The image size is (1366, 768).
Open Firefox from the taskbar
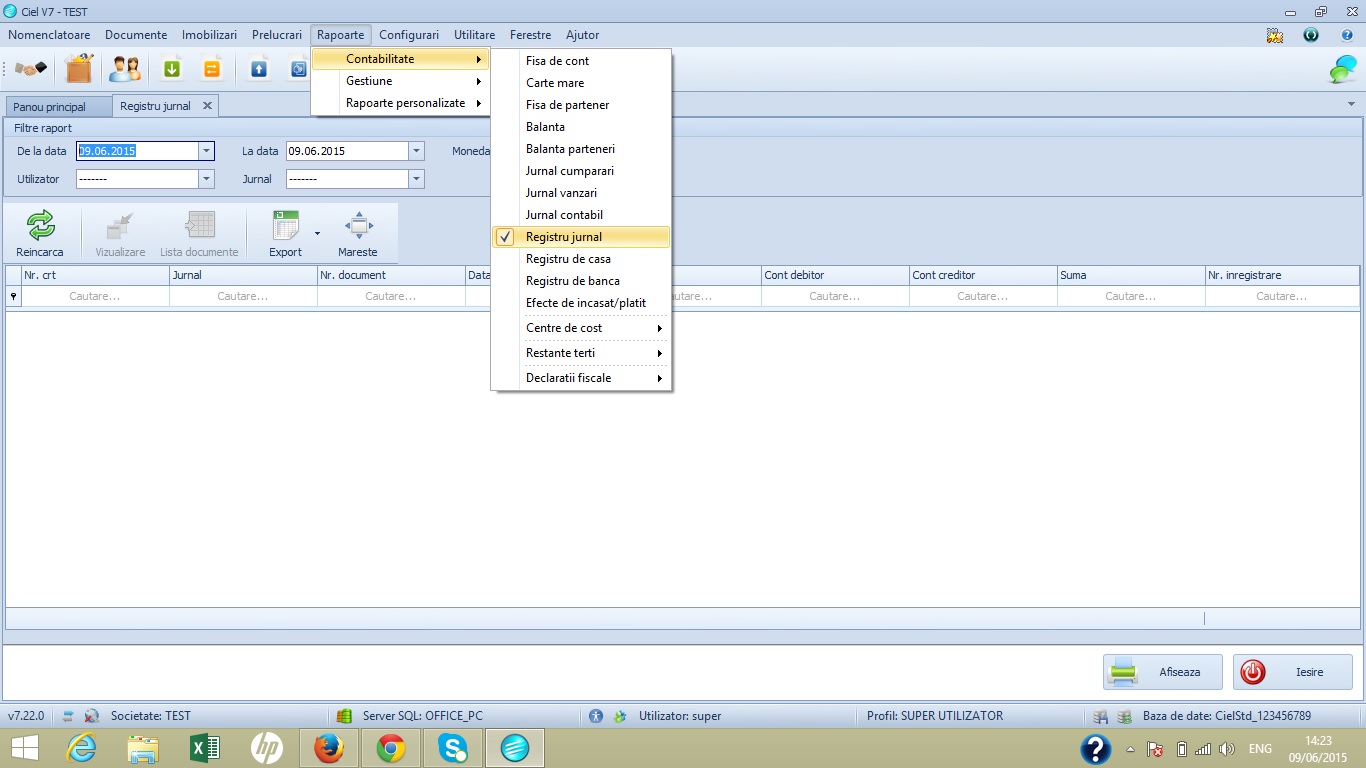(x=329, y=748)
